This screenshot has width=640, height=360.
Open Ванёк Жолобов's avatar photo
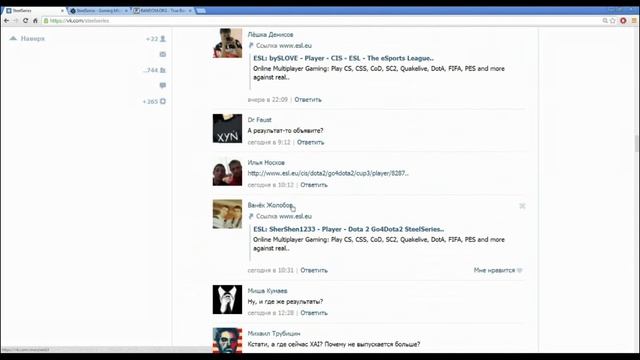[x=227, y=214]
